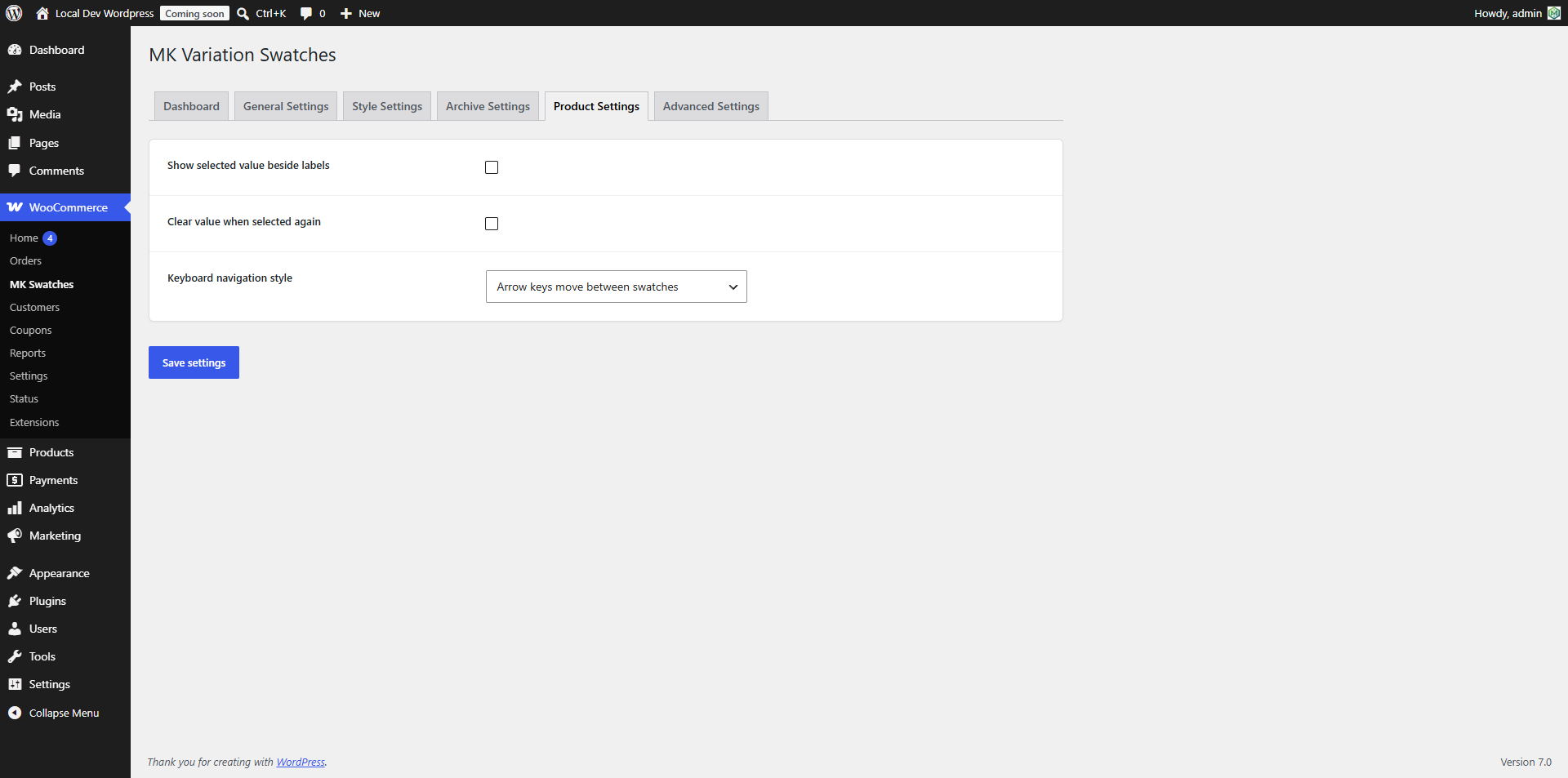The width and height of the screenshot is (1568, 778).
Task: Select MK Swatches submenu item
Action: 42,284
